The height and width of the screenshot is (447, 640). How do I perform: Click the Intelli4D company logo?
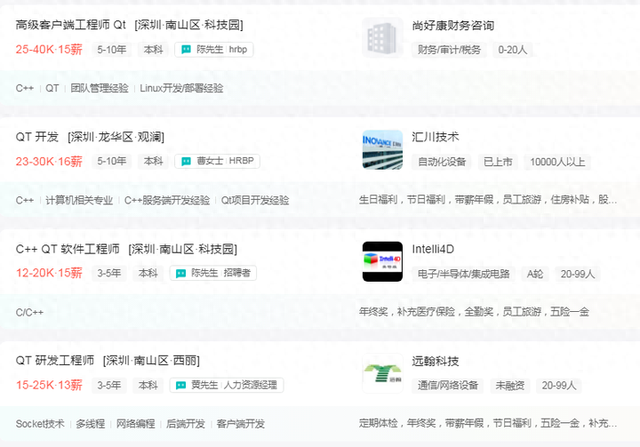382,262
